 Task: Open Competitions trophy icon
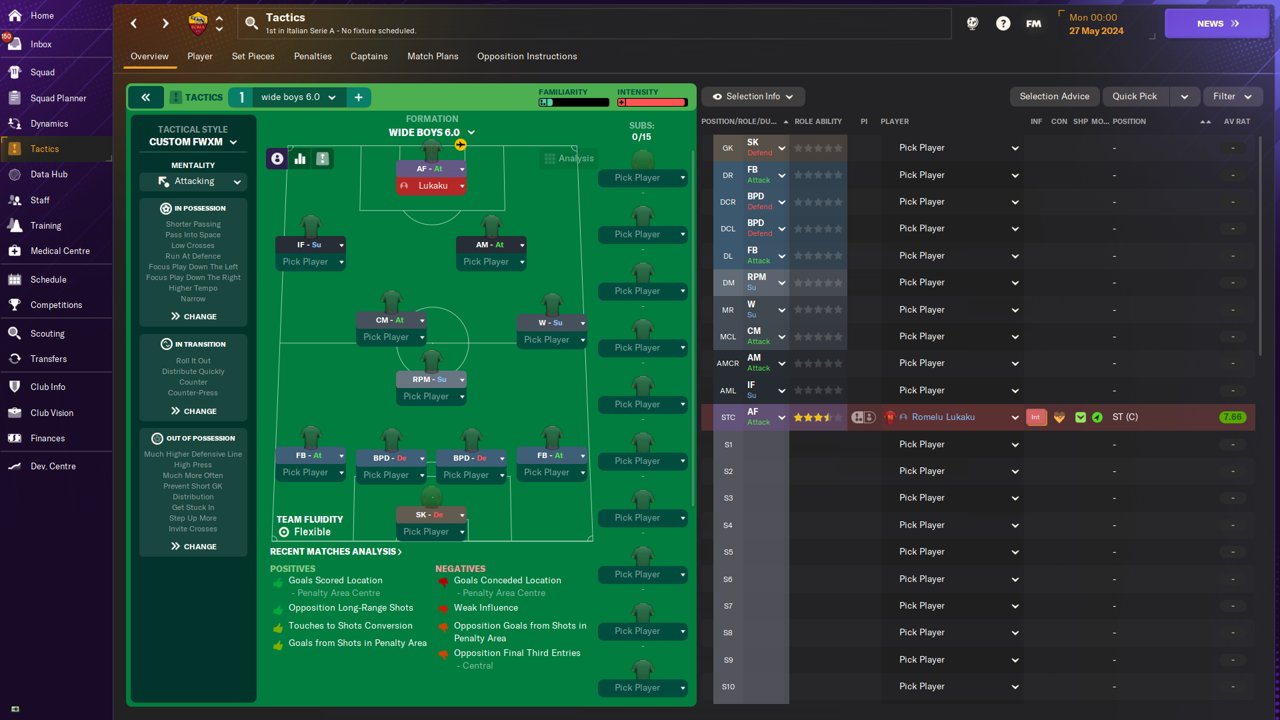14,305
